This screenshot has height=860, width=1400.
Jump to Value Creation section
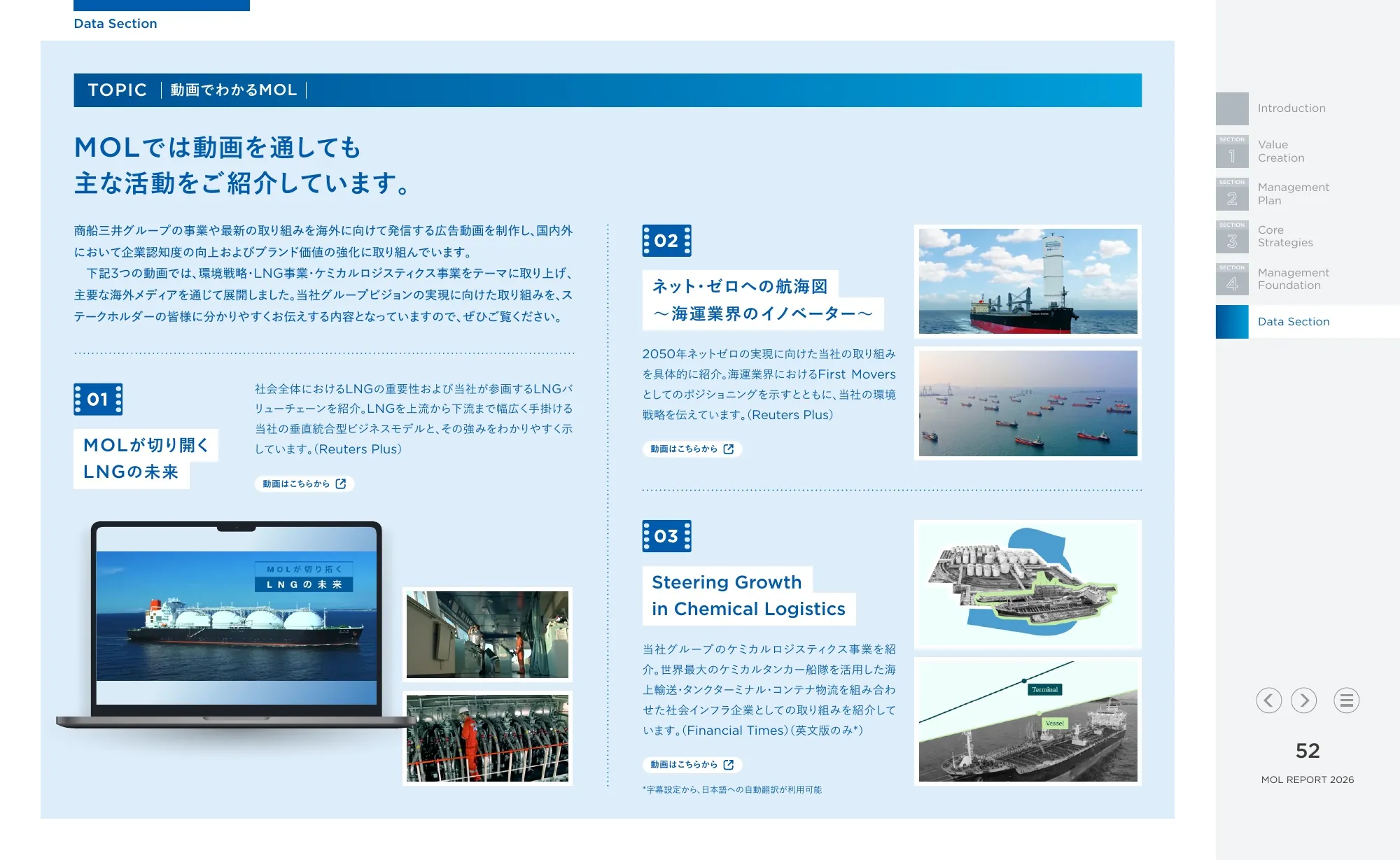point(1281,151)
